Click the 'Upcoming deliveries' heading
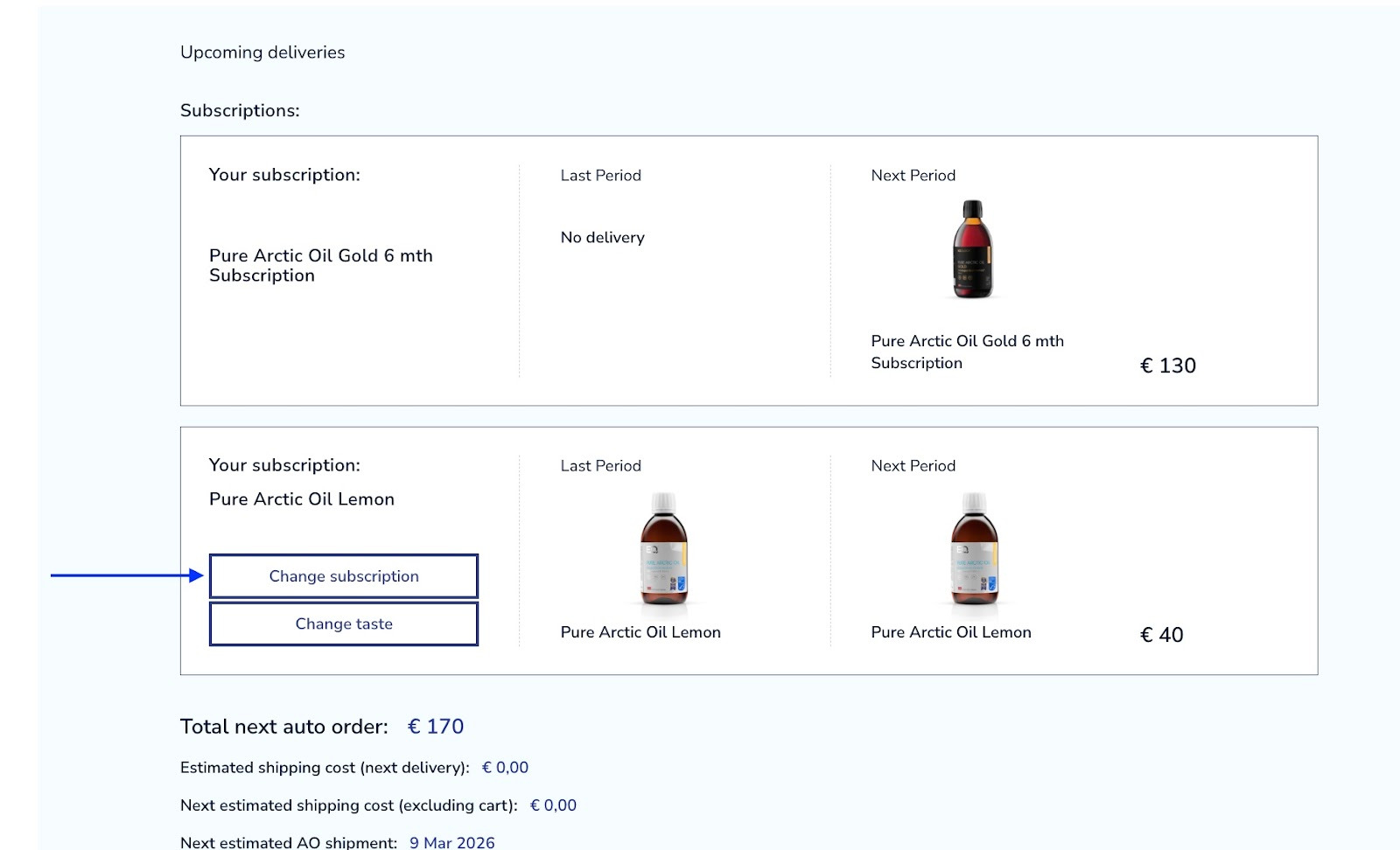1400x850 pixels. coord(262,52)
